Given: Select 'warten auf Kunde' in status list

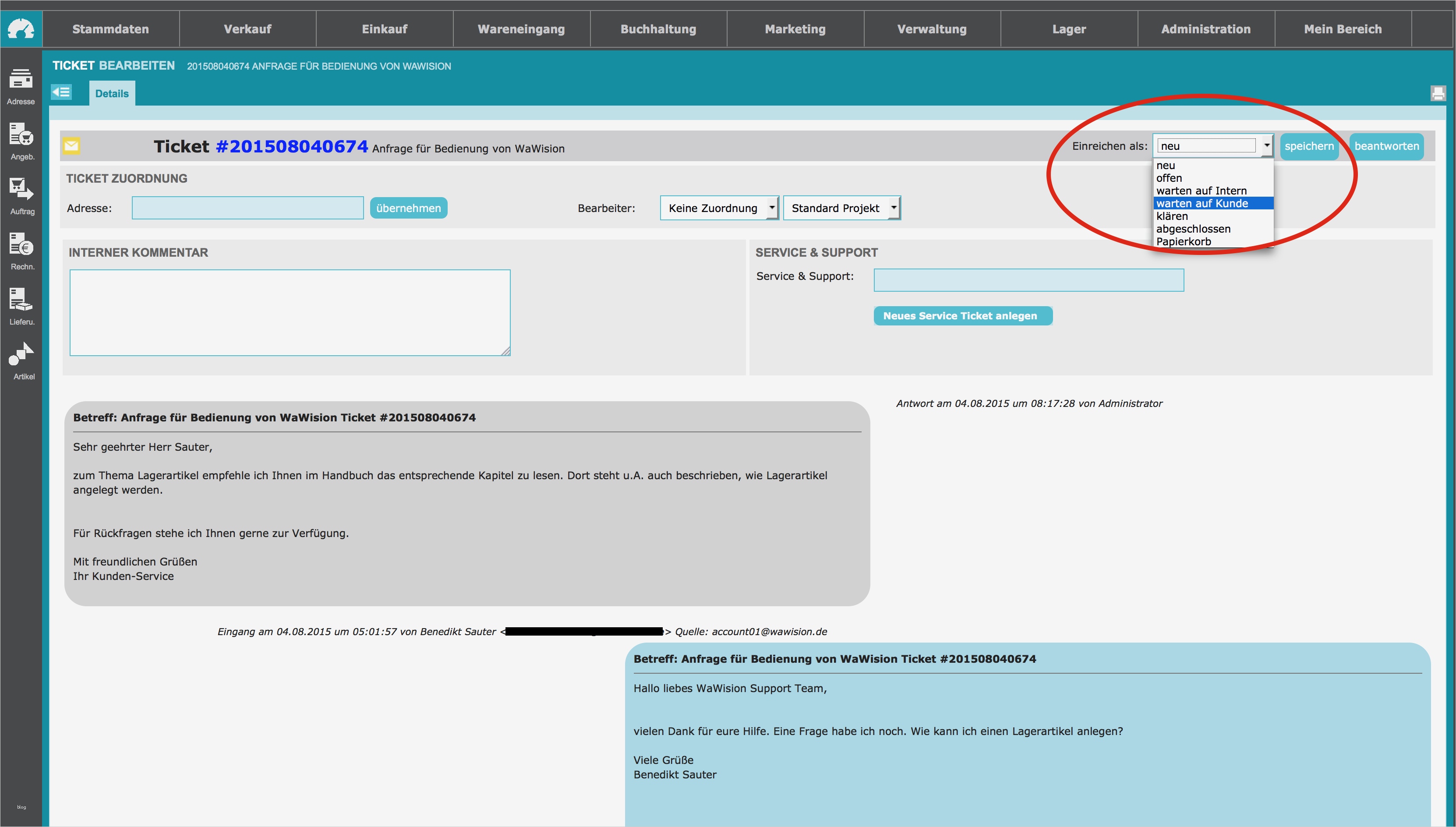Looking at the screenshot, I should click(x=1202, y=203).
